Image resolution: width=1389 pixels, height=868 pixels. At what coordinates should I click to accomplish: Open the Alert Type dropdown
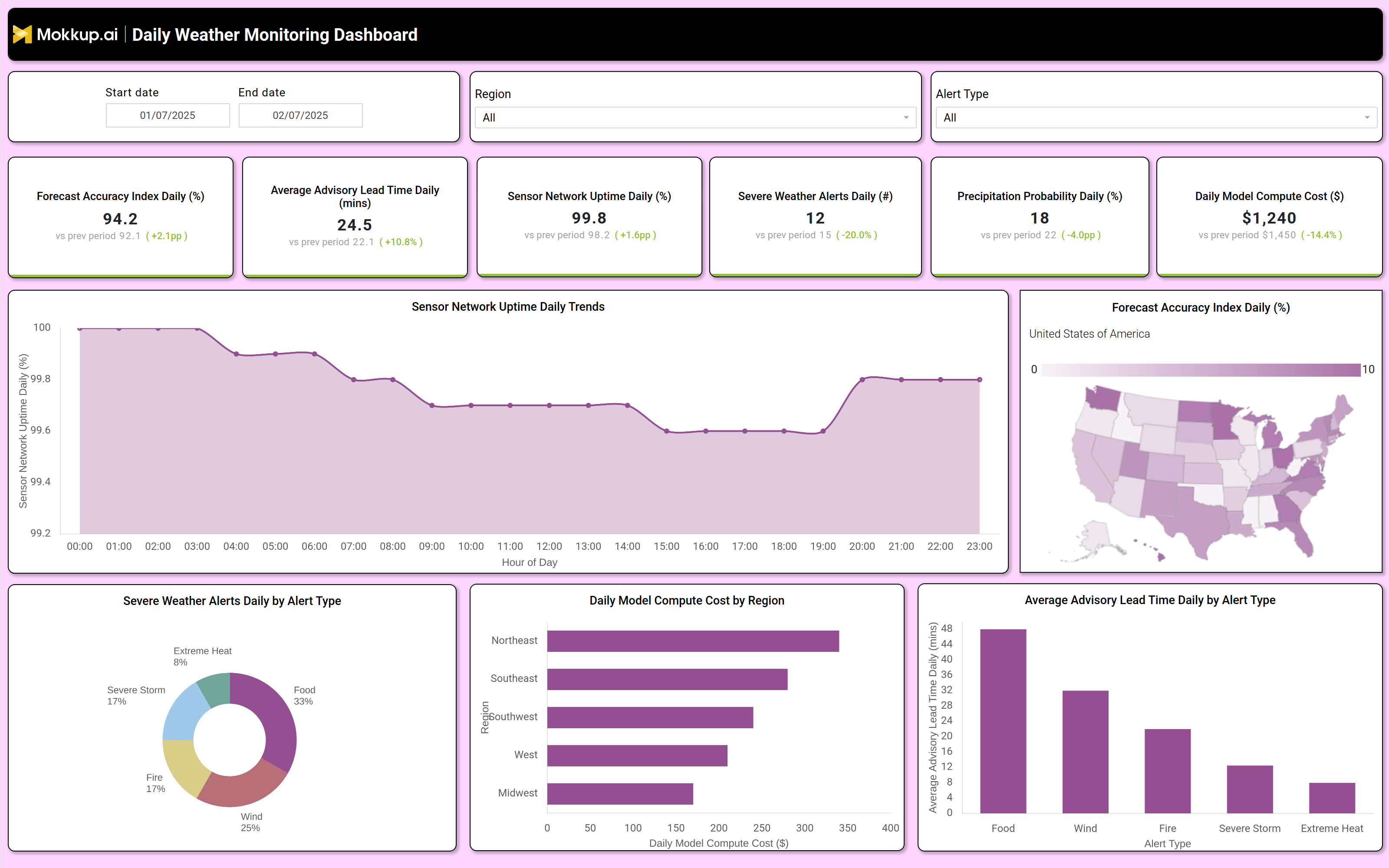(1156, 118)
